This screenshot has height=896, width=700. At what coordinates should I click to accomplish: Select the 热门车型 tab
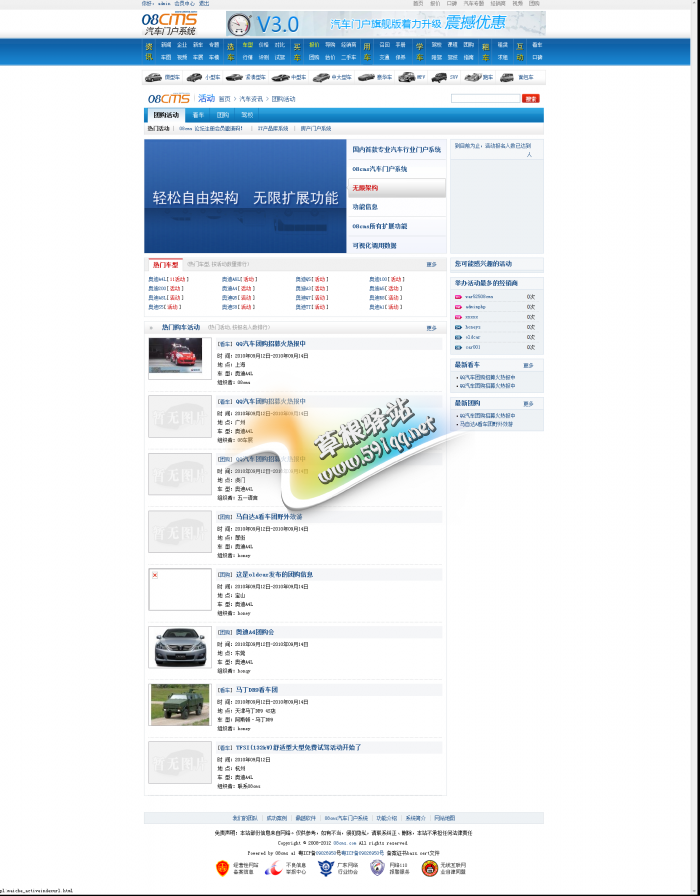pos(166,265)
